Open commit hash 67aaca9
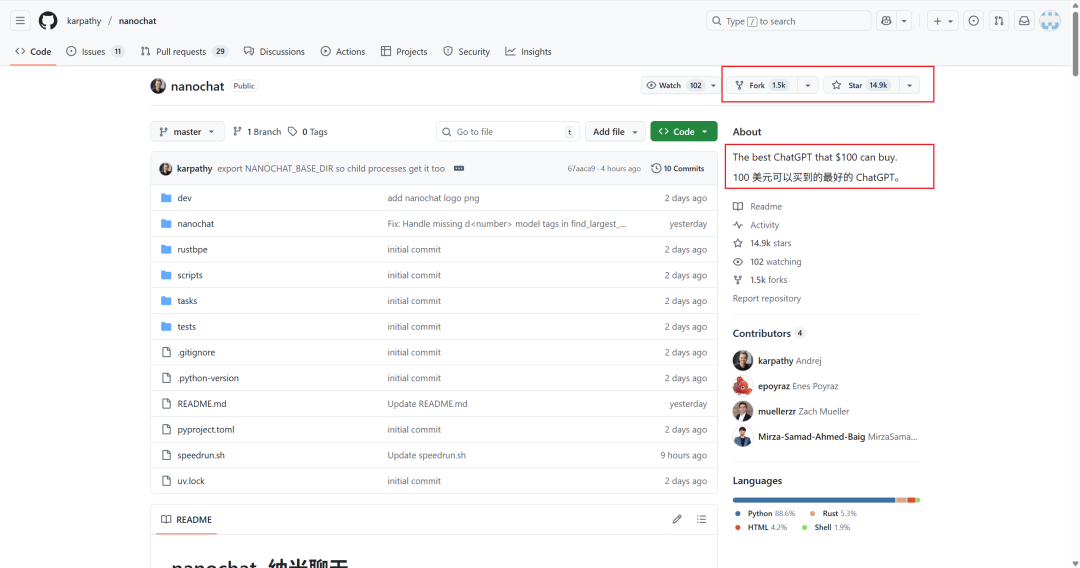Image resolution: width=1080 pixels, height=568 pixels. (x=581, y=169)
